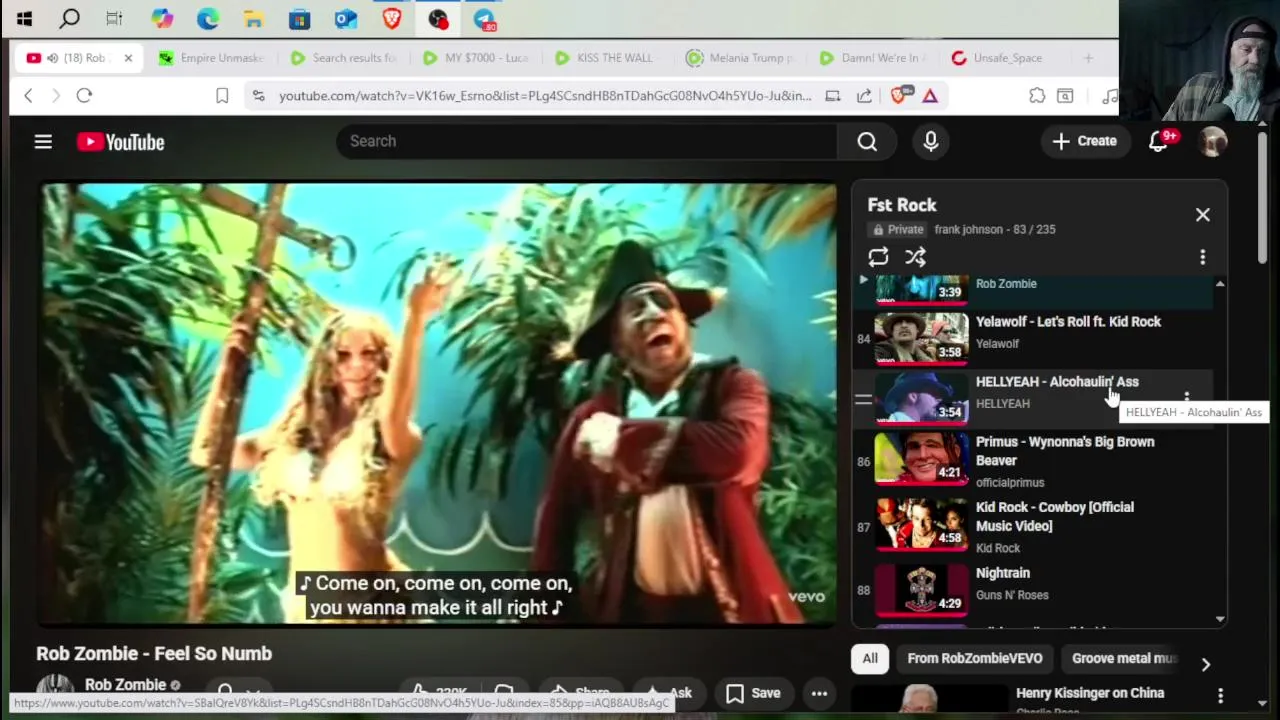Click the YouTube URL address bar

click(545, 96)
